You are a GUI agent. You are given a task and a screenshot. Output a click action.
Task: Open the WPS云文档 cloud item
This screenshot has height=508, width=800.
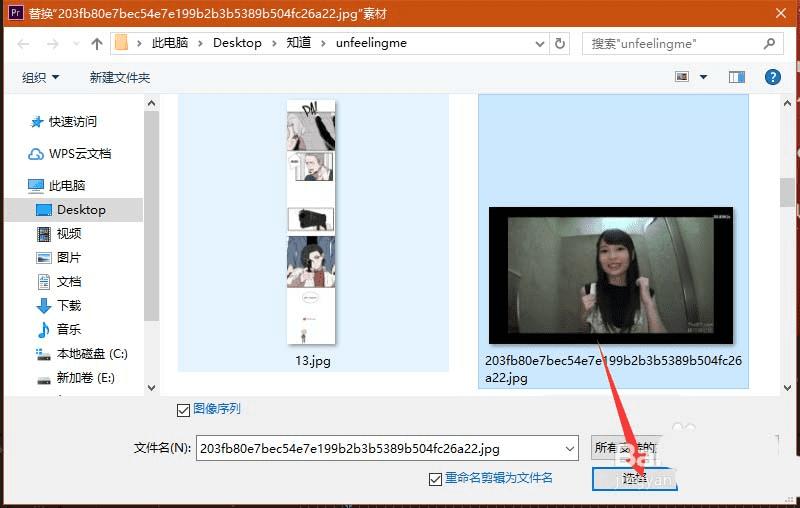coord(70,154)
